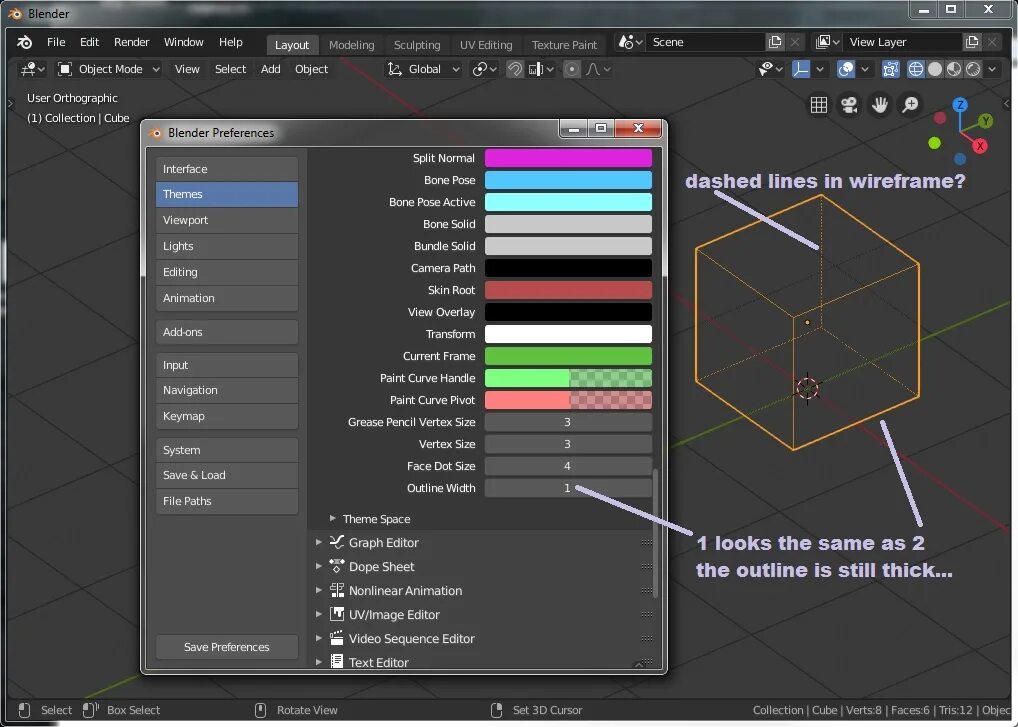The image size is (1018, 727).
Task: Switch to the Sculpting workspace tab
Action: click(x=417, y=45)
